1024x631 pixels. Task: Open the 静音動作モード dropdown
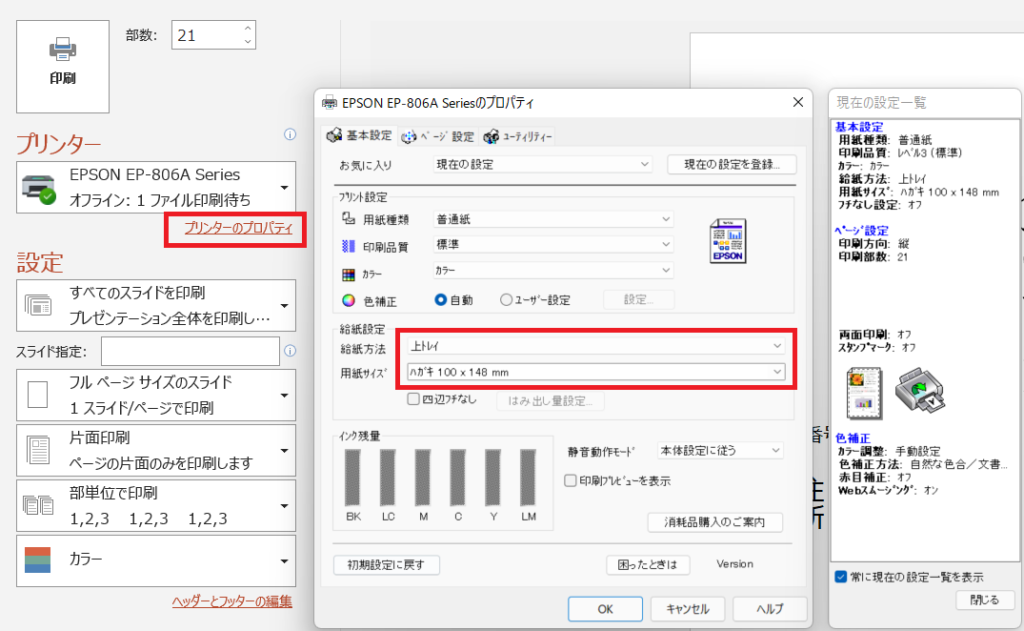point(720,451)
